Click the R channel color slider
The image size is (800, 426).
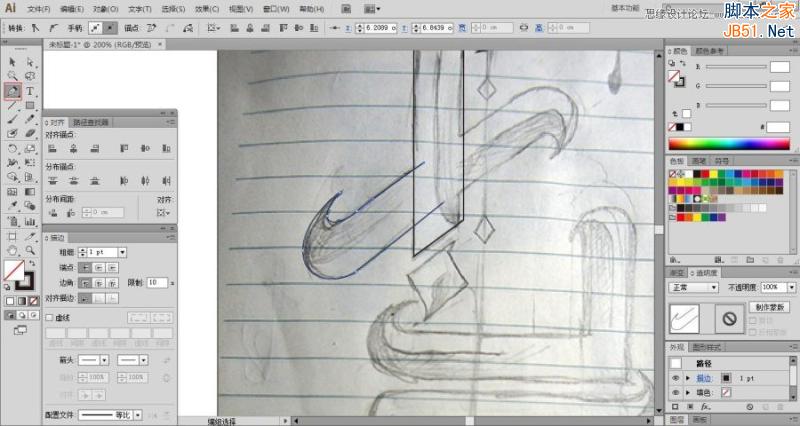[736, 67]
